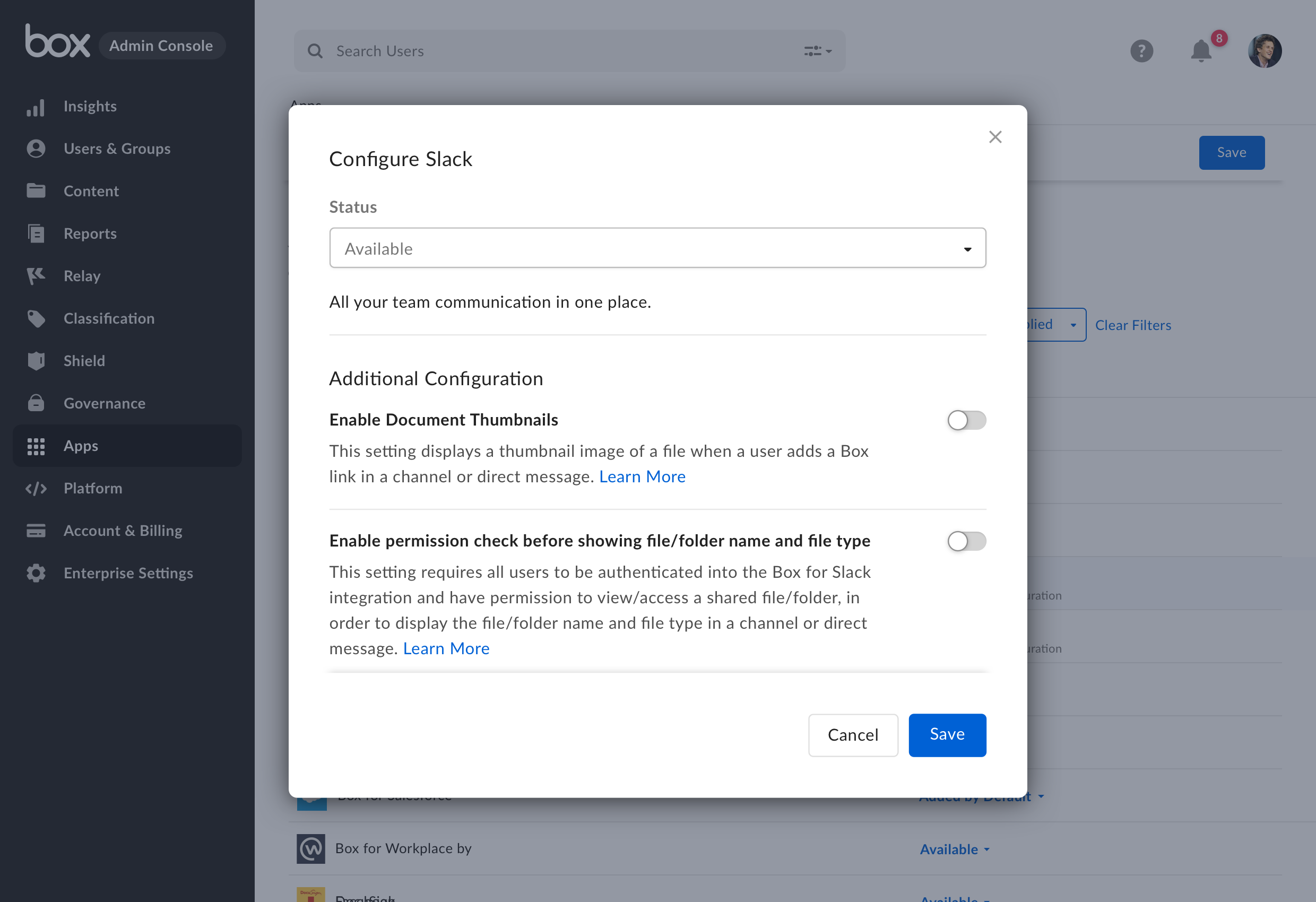Click the Additional Configuration heading
The width and height of the screenshot is (1316, 902).
pos(436,378)
